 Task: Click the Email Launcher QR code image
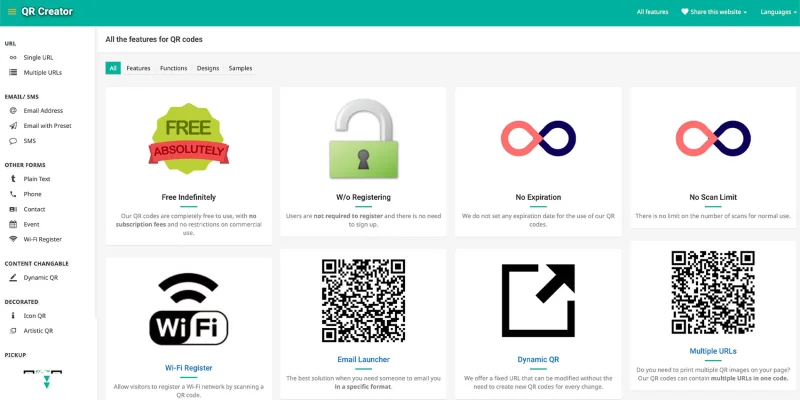[363, 301]
